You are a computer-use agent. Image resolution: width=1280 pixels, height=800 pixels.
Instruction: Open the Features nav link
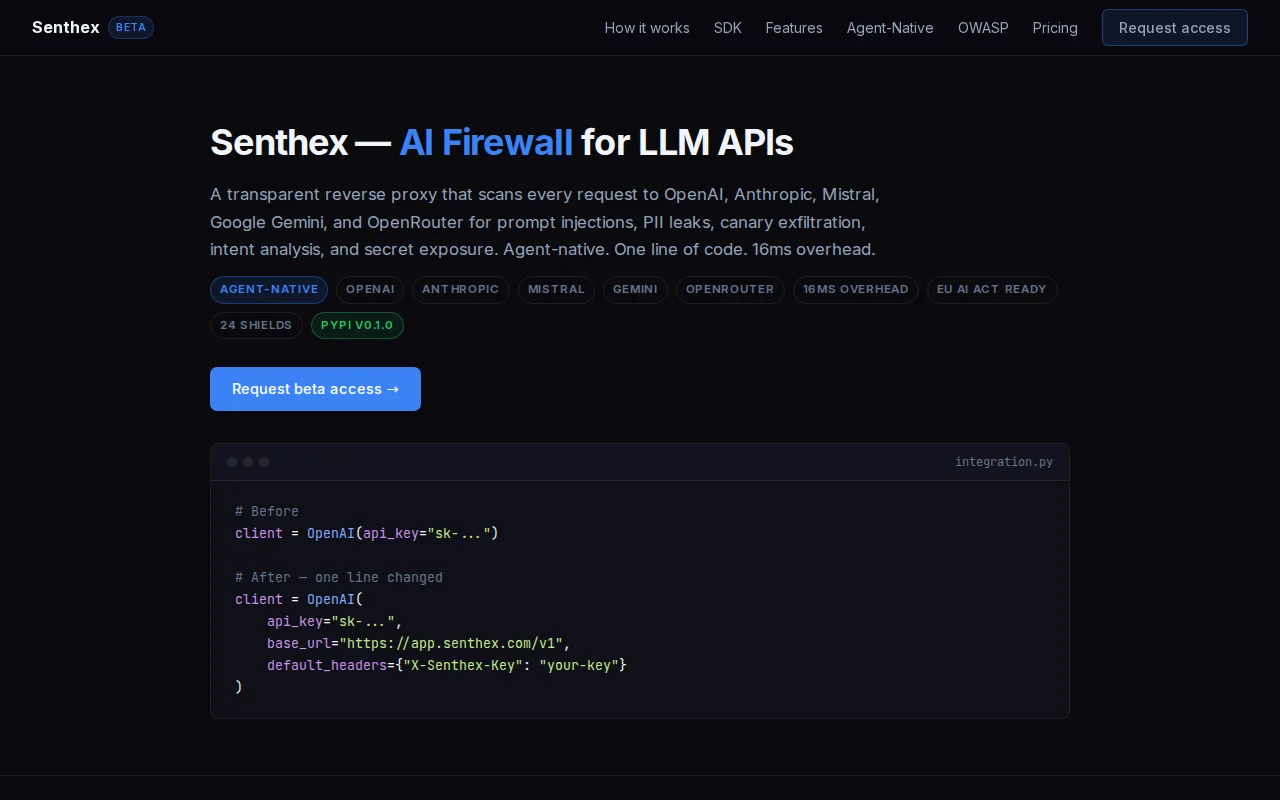point(794,28)
